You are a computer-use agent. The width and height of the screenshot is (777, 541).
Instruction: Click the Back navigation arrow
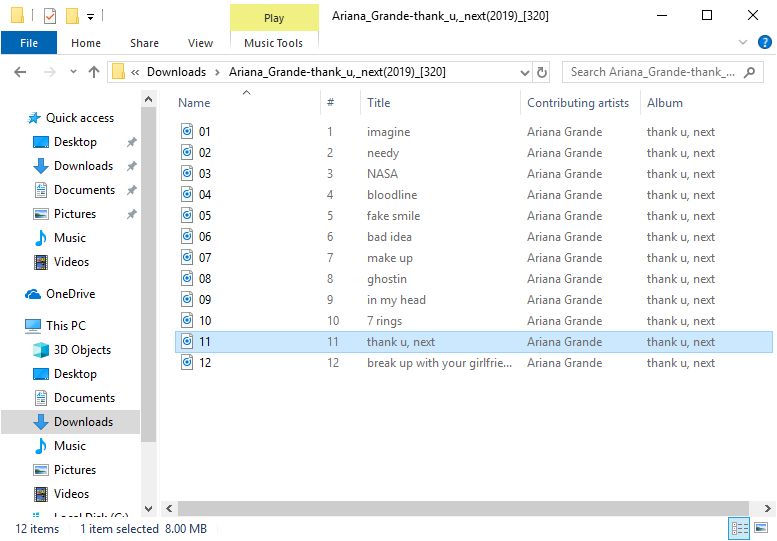(20, 72)
